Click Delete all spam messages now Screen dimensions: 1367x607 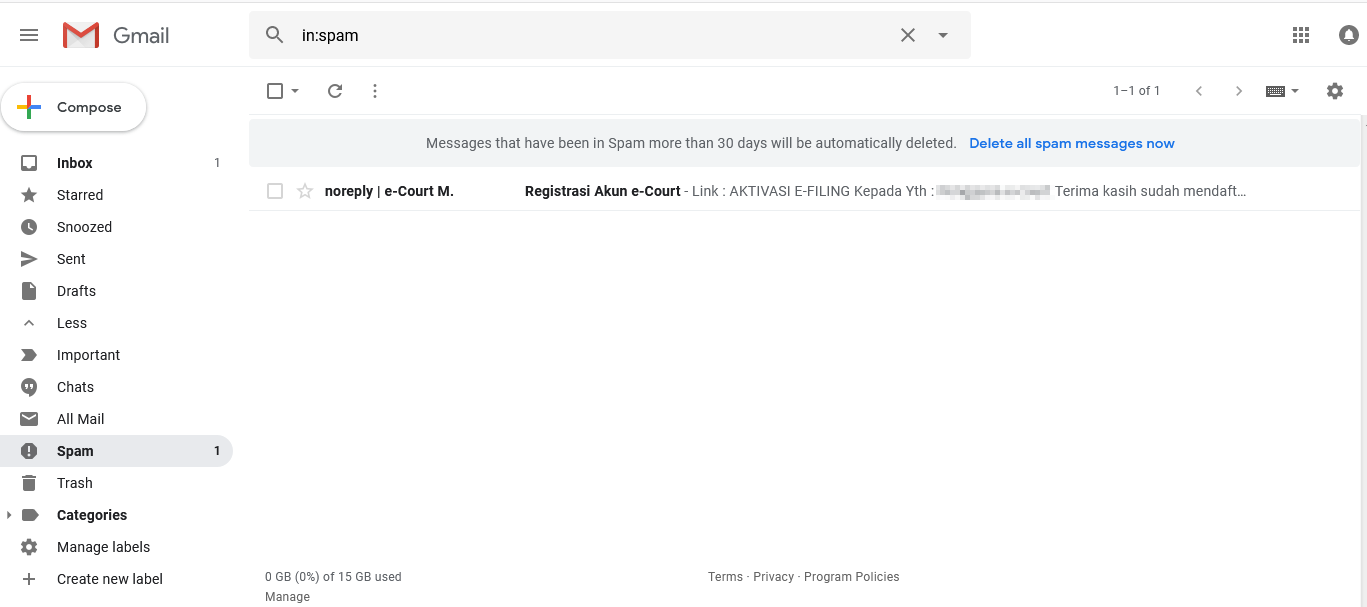point(1071,143)
